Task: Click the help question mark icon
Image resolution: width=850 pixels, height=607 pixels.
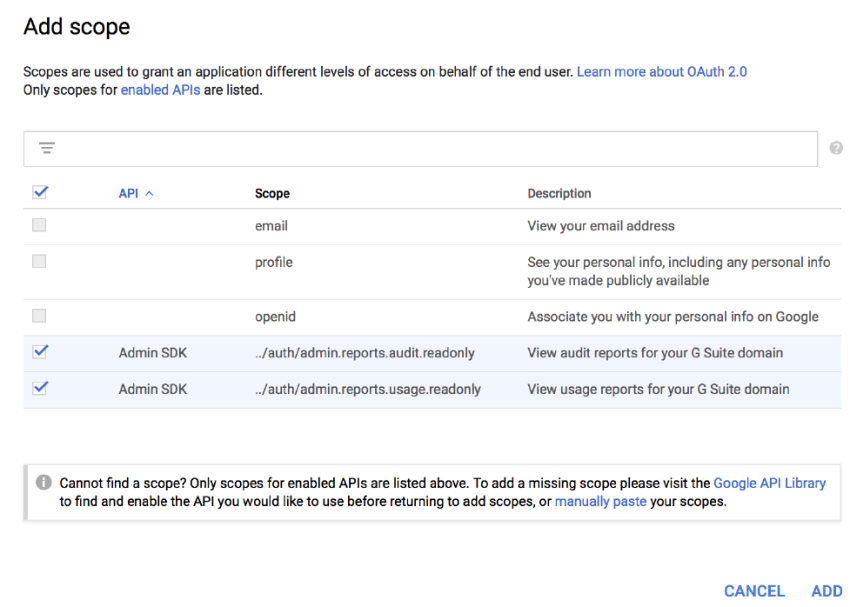Action: click(x=836, y=148)
